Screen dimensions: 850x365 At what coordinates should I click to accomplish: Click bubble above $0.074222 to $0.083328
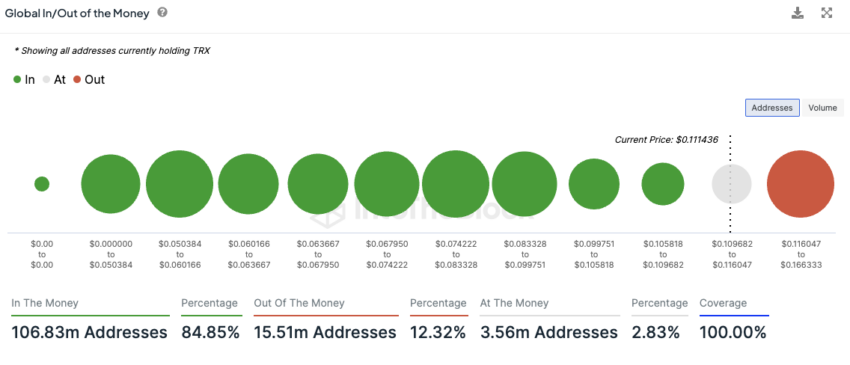coord(455,184)
